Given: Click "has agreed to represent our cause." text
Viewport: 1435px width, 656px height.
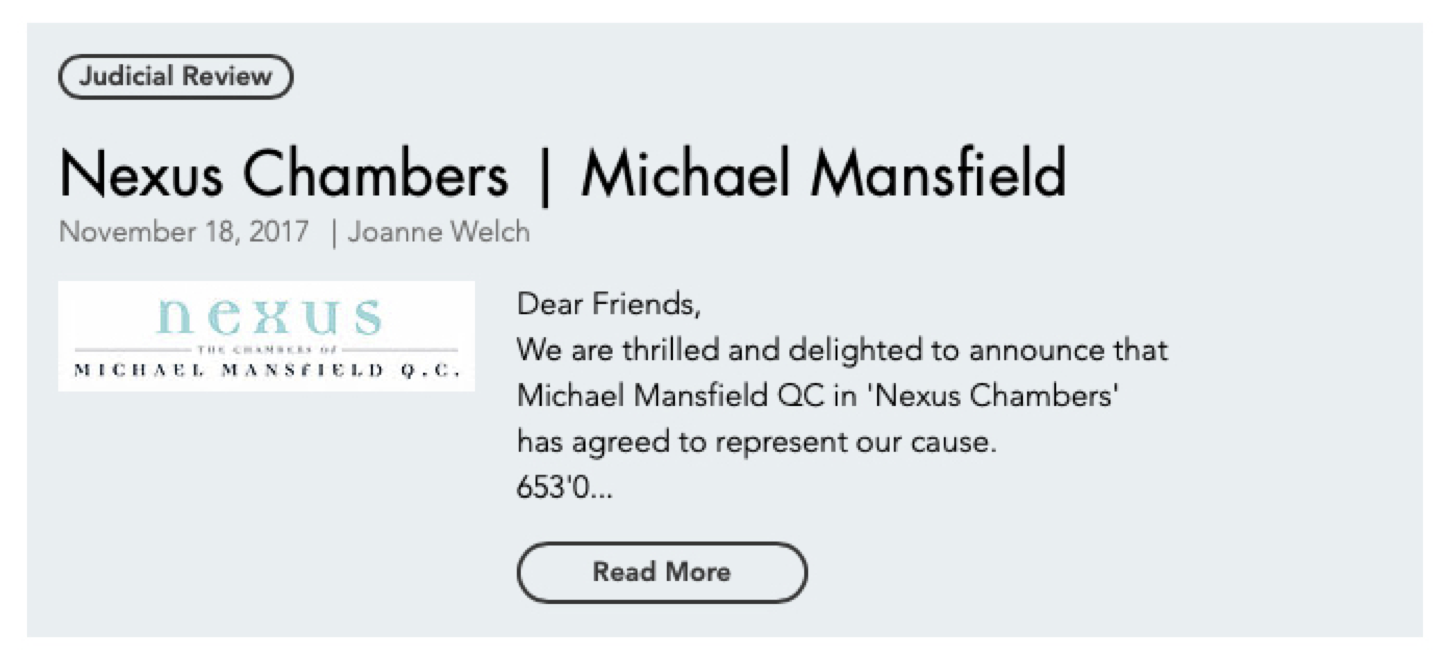Looking at the screenshot, I should (757, 442).
